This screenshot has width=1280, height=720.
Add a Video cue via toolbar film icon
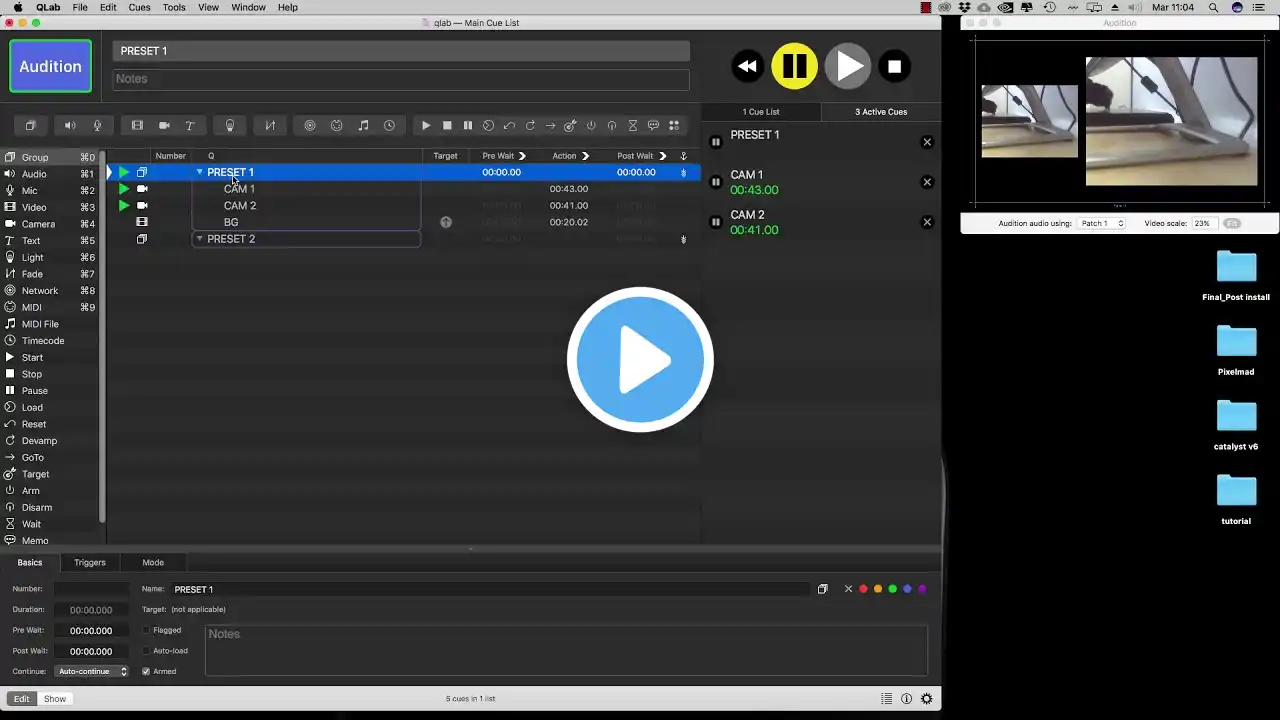[x=137, y=125]
